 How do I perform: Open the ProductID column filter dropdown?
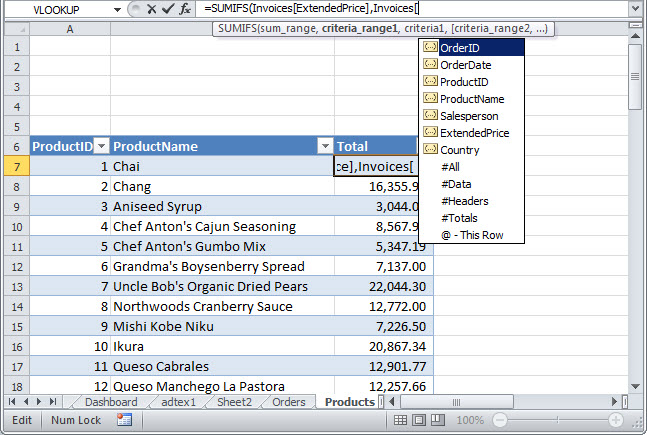pos(100,146)
